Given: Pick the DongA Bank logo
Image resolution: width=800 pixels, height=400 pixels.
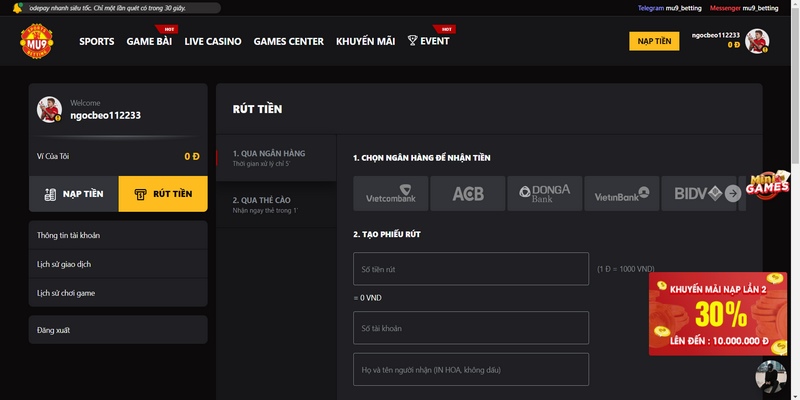Looking at the screenshot, I should click(x=544, y=193).
